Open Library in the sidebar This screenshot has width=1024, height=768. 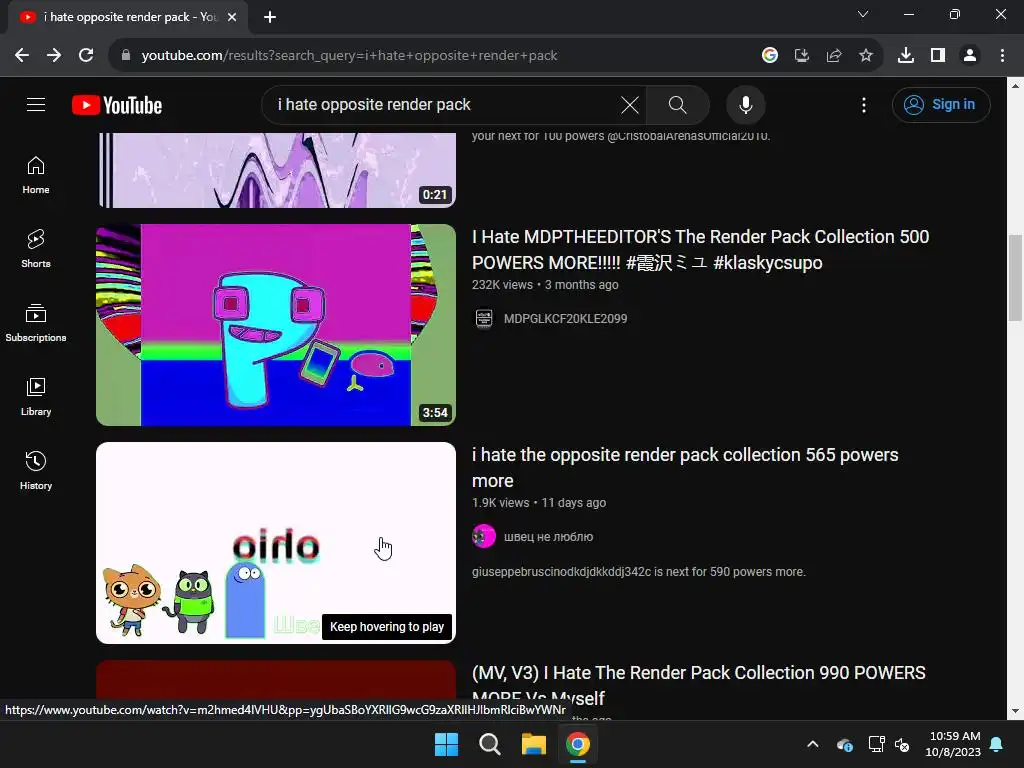click(36, 396)
